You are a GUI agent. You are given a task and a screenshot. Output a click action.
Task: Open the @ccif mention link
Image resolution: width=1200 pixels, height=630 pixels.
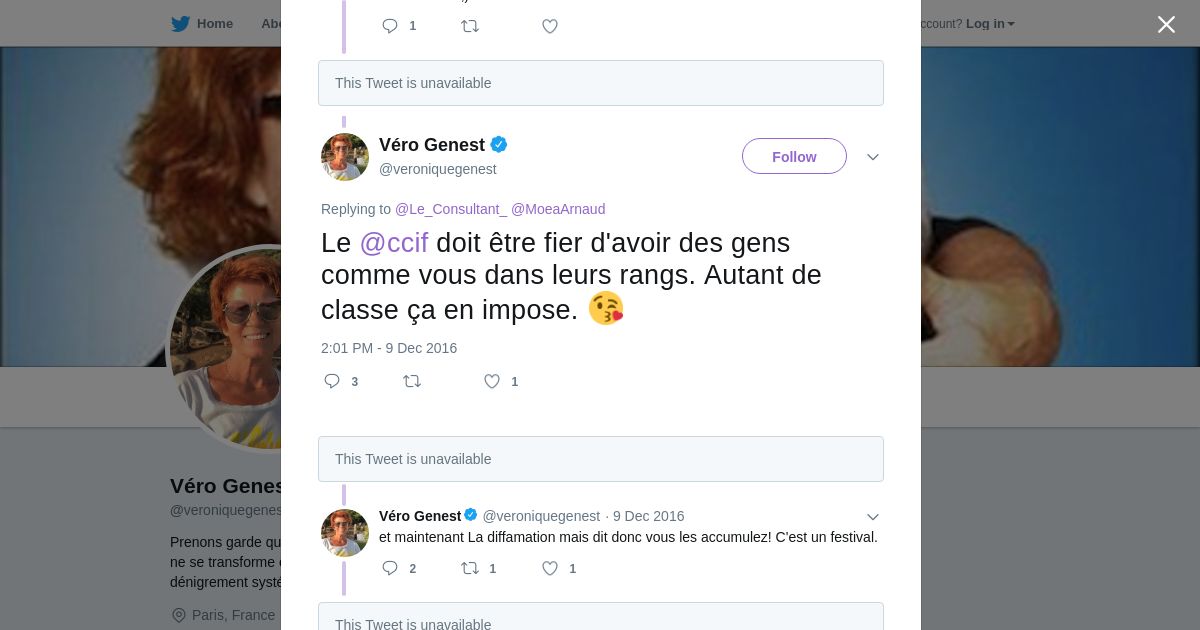pyautogui.click(x=394, y=243)
